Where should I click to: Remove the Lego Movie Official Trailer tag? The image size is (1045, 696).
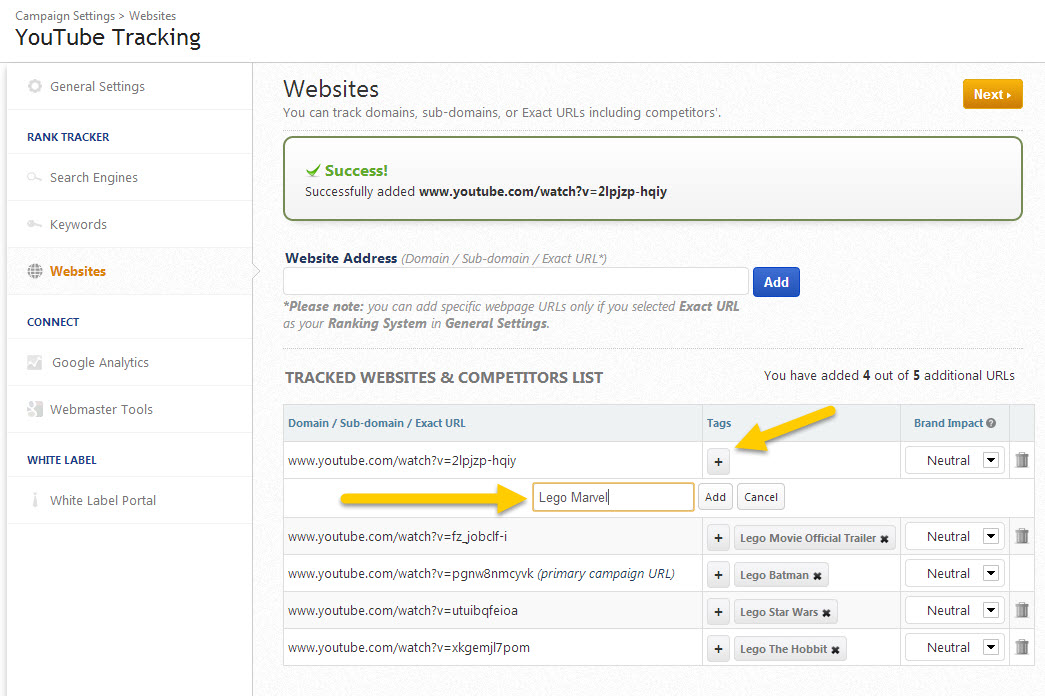point(884,539)
